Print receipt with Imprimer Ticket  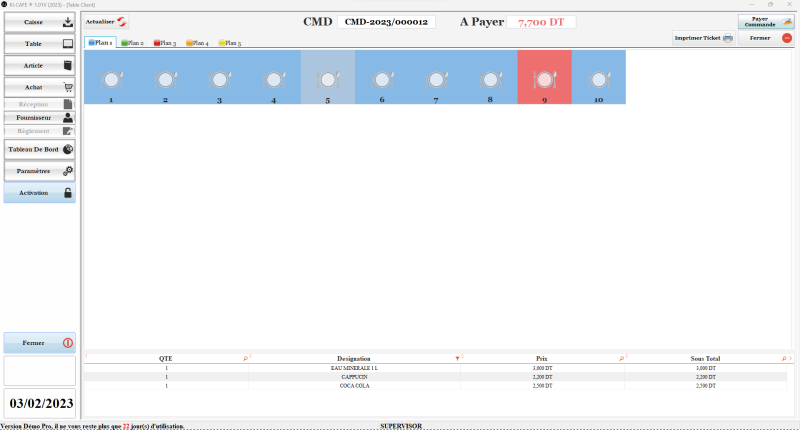702,38
